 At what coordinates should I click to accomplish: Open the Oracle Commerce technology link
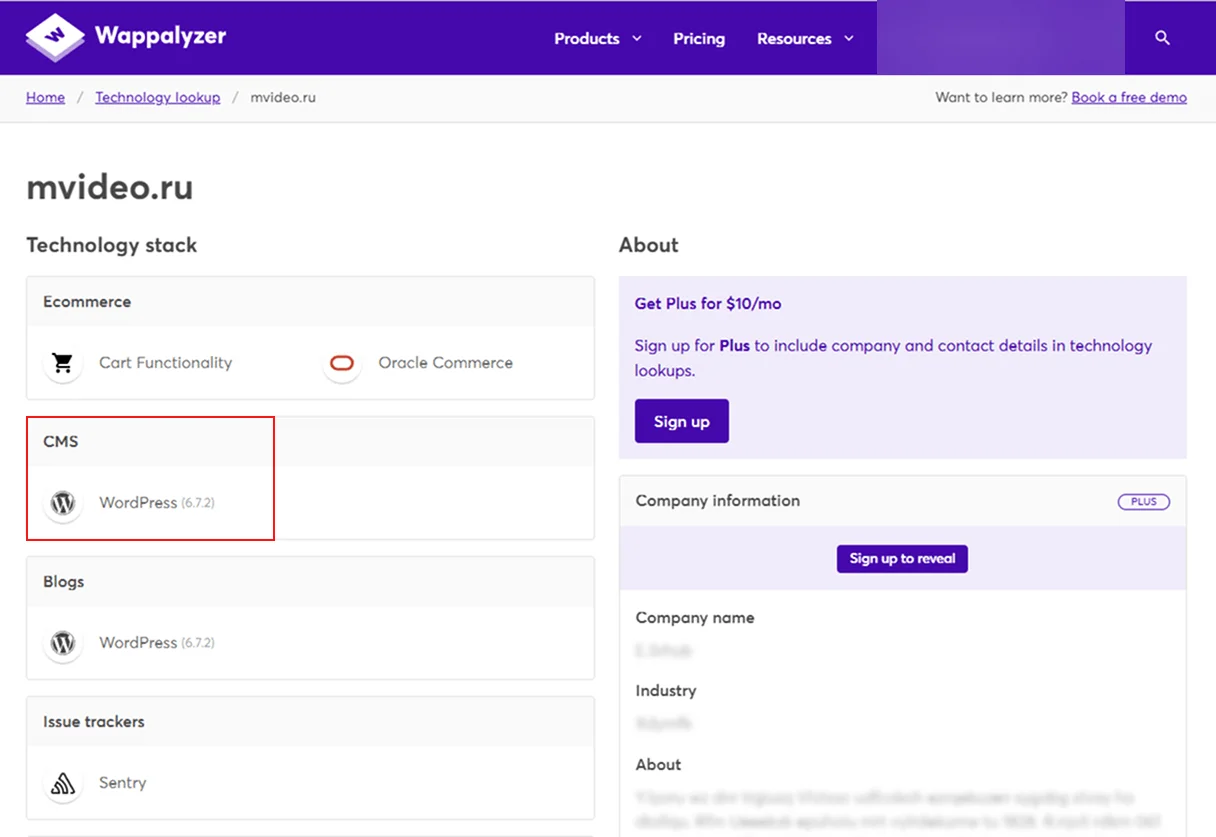(x=445, y=363)
